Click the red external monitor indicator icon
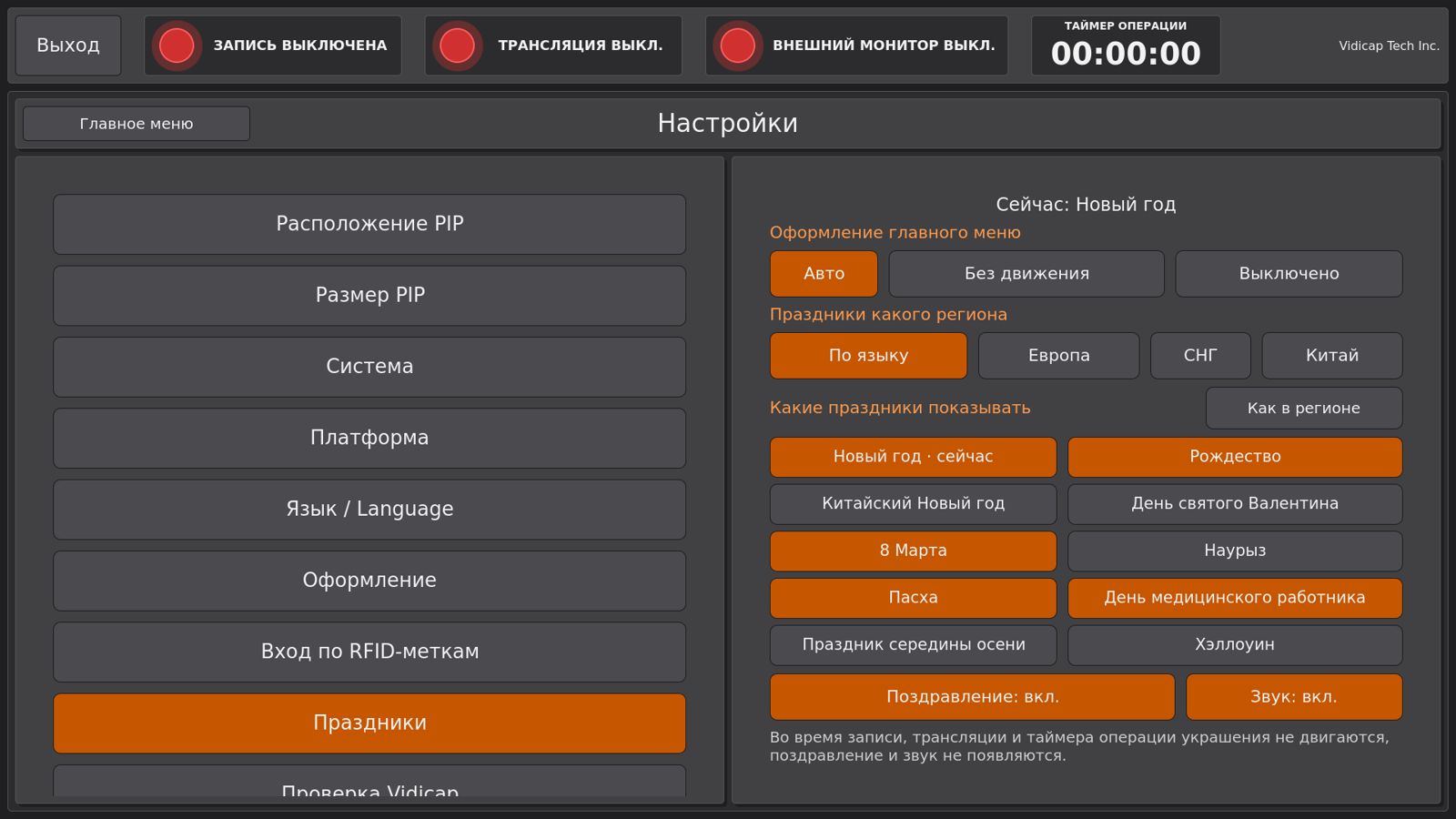The width and height of the screenshot is (1456, 819). [x=737, y=45]
